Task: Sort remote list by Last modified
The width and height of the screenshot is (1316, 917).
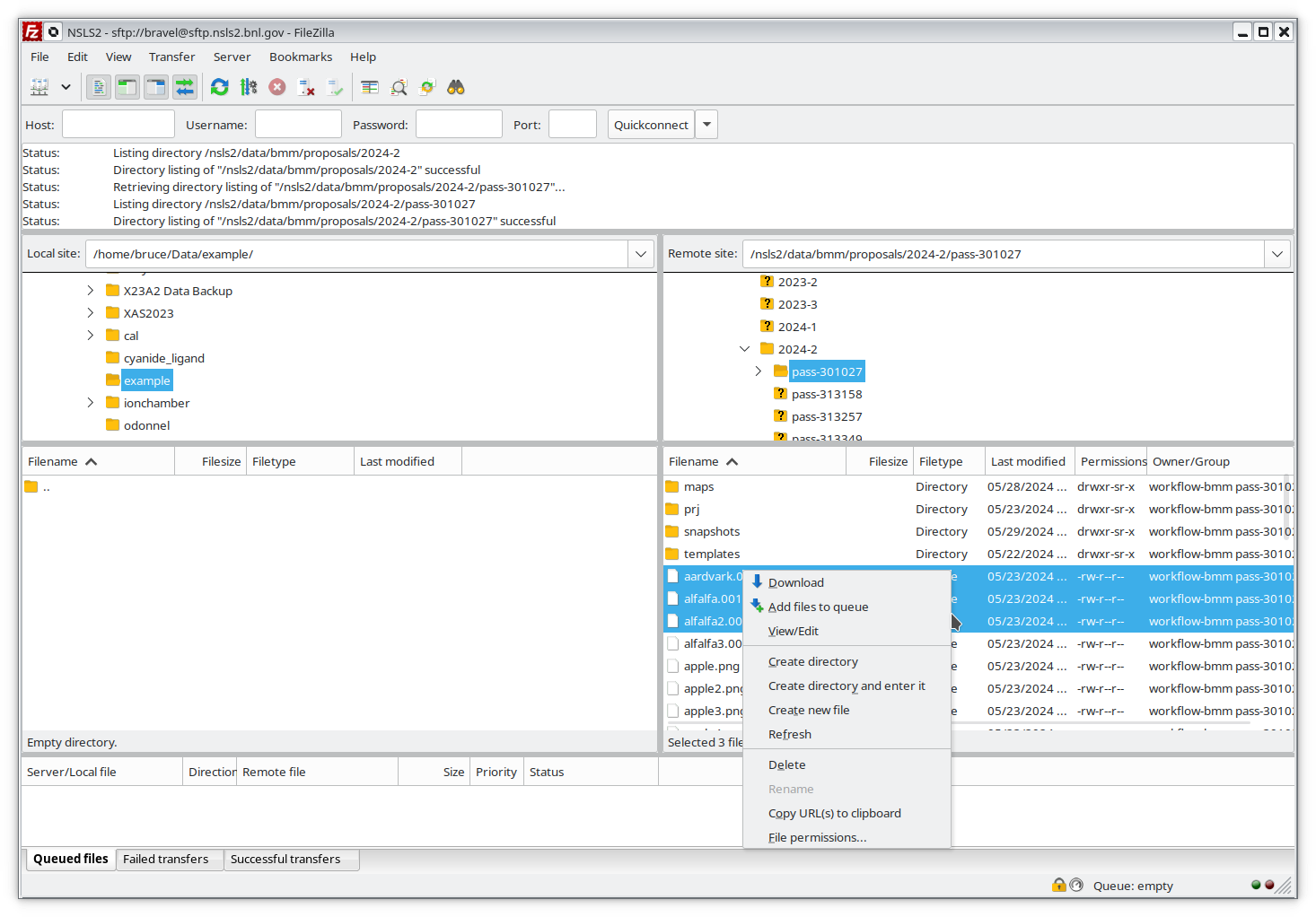Action: pos(1029,461)
